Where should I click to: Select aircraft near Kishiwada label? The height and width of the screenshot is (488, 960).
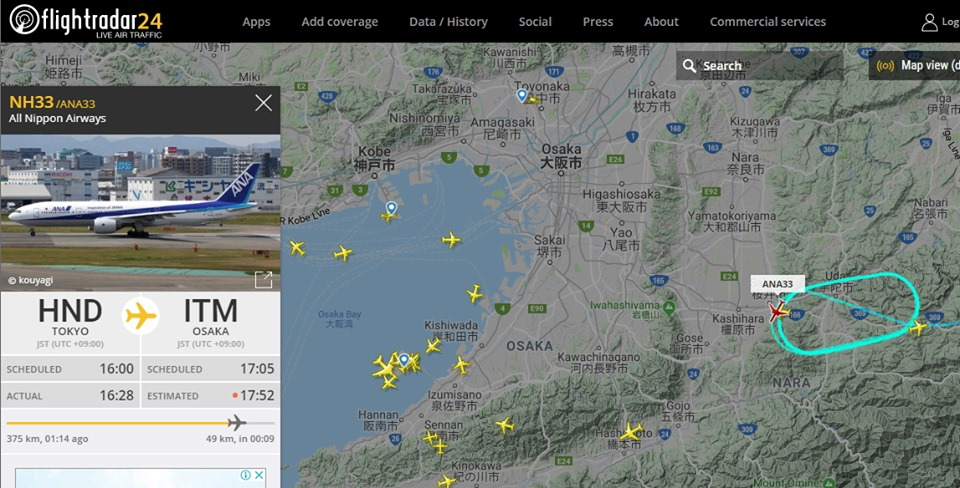click(x=433, y=346)
